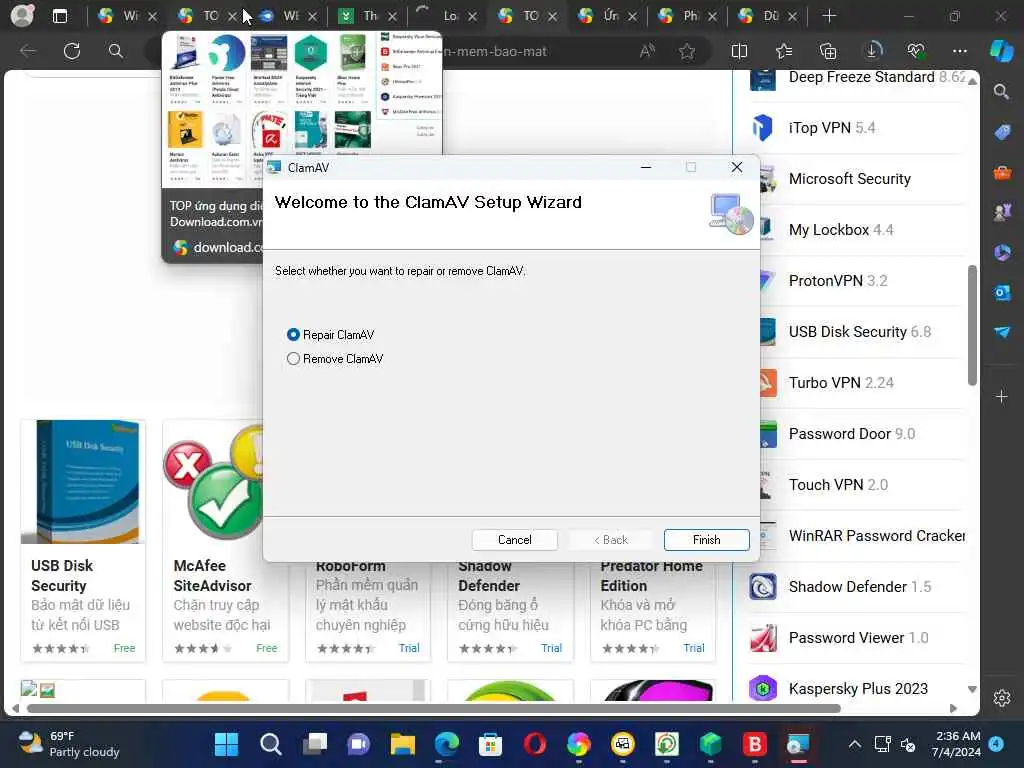Open Browser essentials heart icon
1024x768 pixels.
click(x=916, y=51)
